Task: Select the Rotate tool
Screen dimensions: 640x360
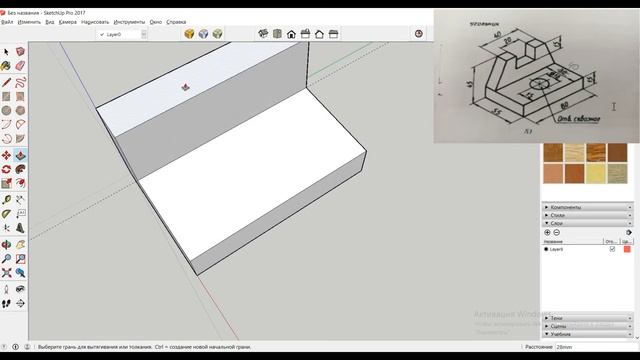Action: [x=6, y=169]
